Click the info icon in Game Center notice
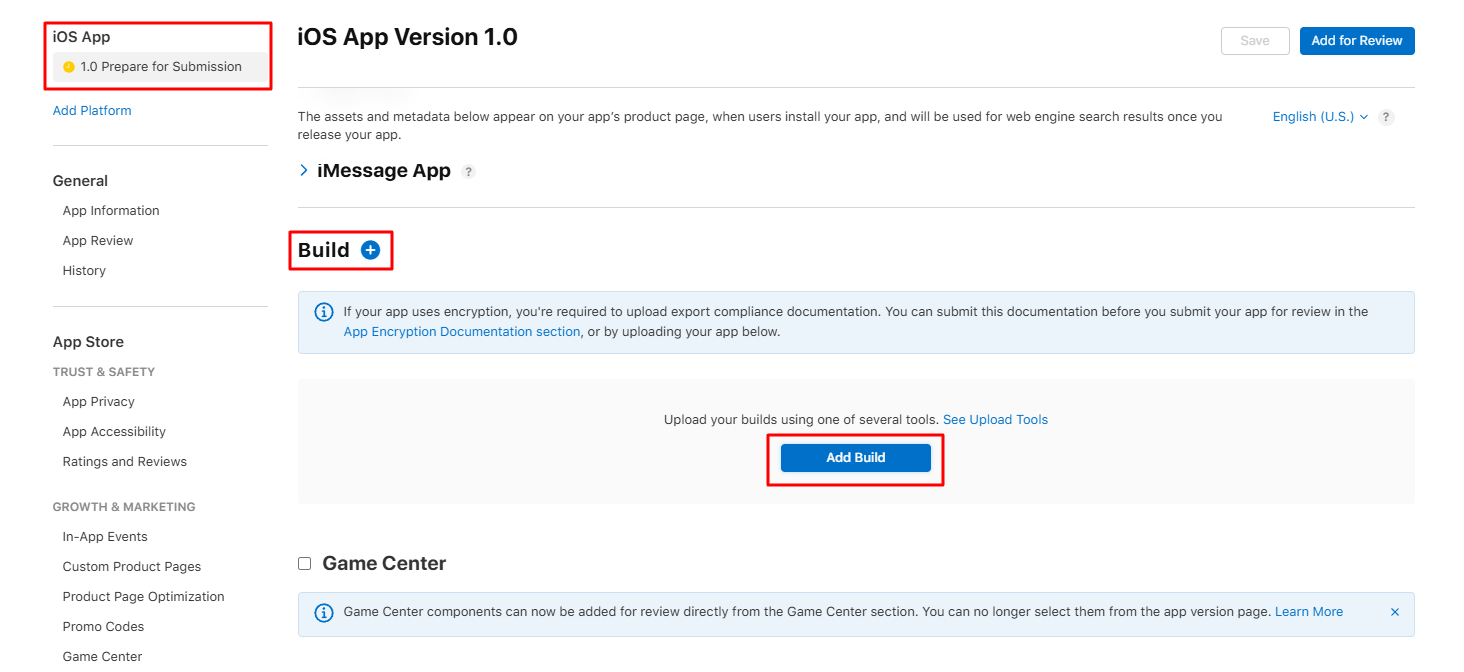The width and height of the screenshot is (1464, 672). 324,612
